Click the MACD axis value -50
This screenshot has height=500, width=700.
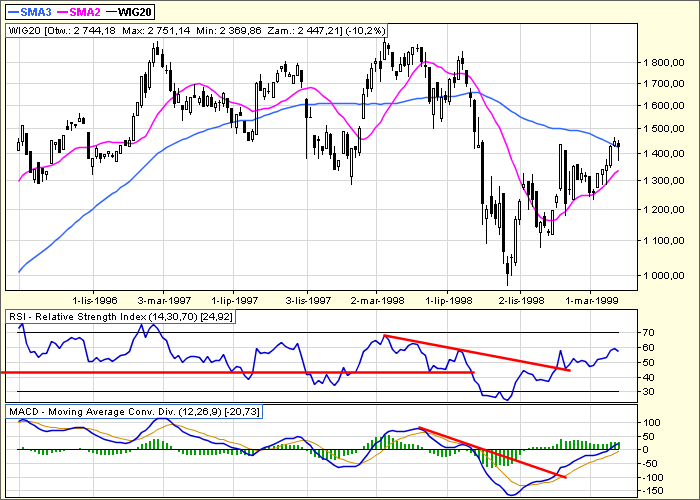click(x=652, y=463)
